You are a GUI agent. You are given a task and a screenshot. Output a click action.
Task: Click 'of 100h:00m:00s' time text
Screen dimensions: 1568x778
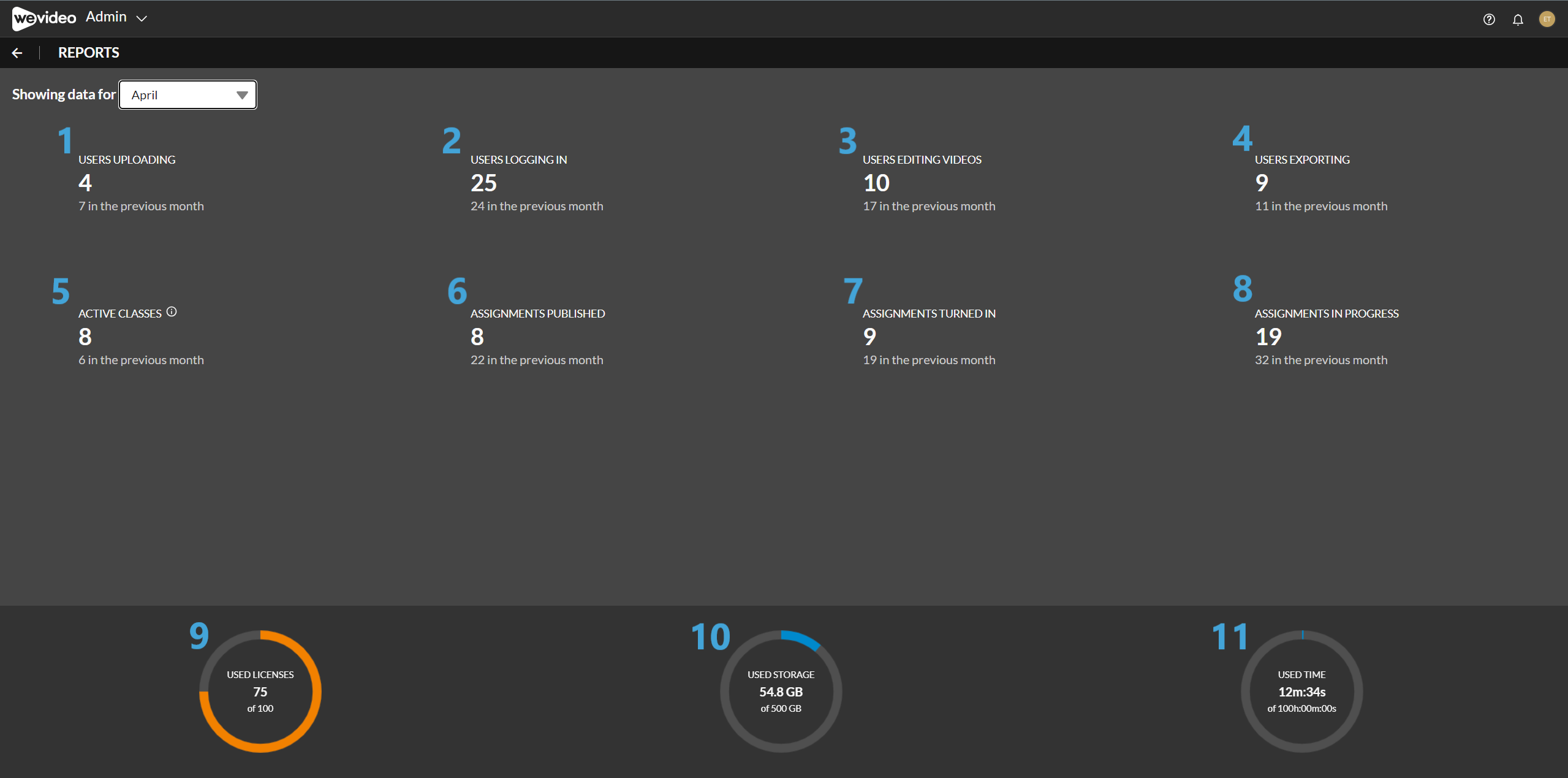point(1302,709)
